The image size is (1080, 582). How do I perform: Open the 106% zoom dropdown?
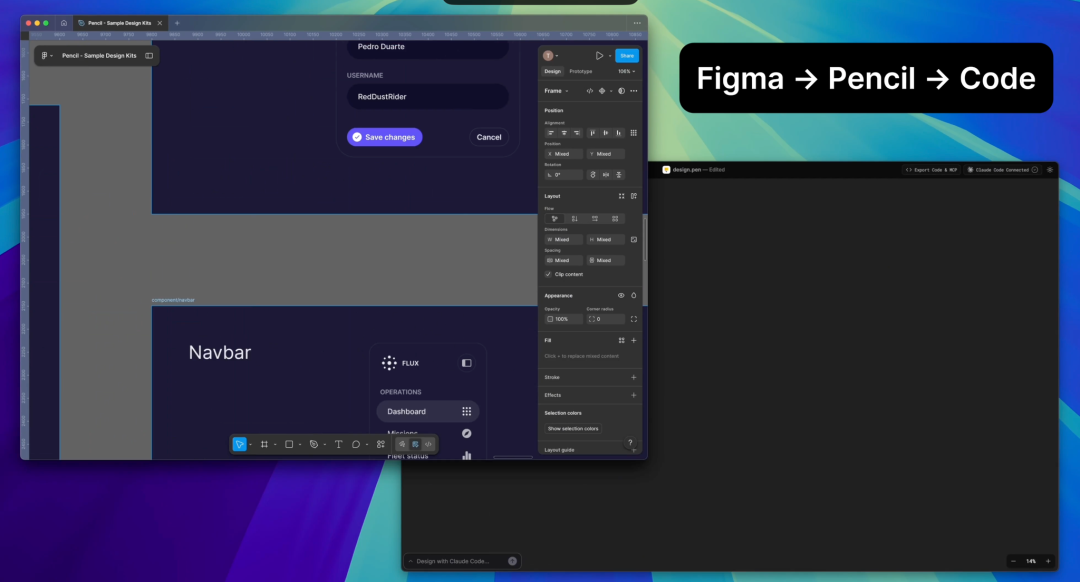point(625,72)
